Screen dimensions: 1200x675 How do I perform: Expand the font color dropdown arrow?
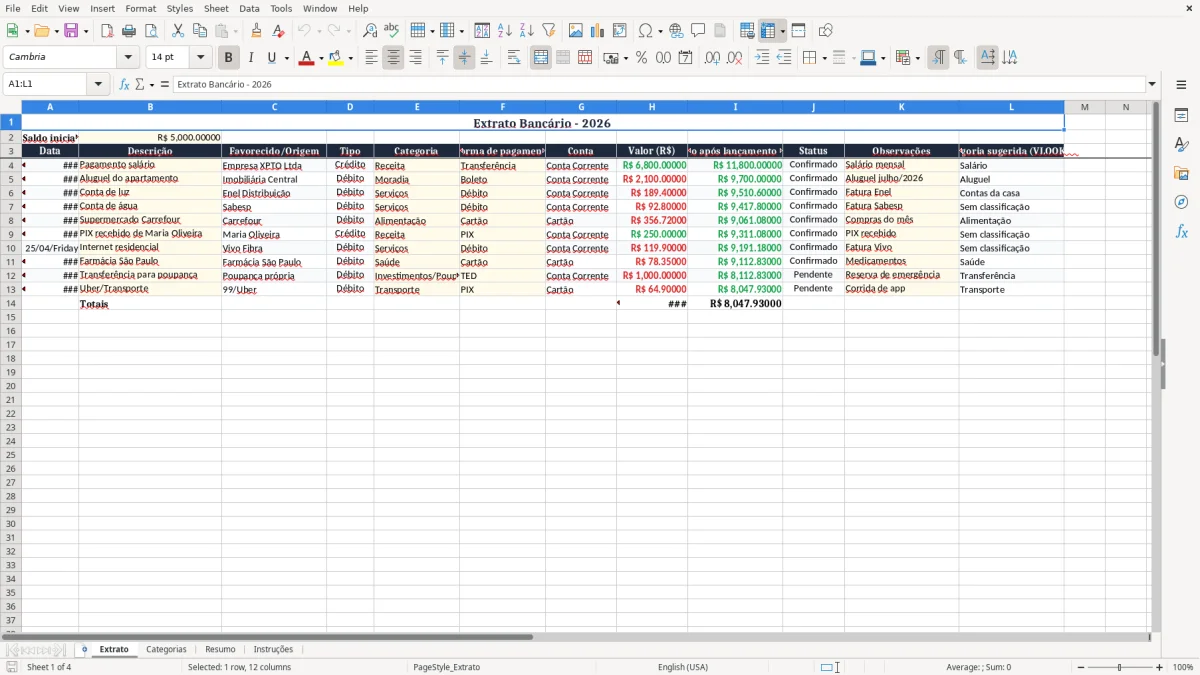point(320,58)
